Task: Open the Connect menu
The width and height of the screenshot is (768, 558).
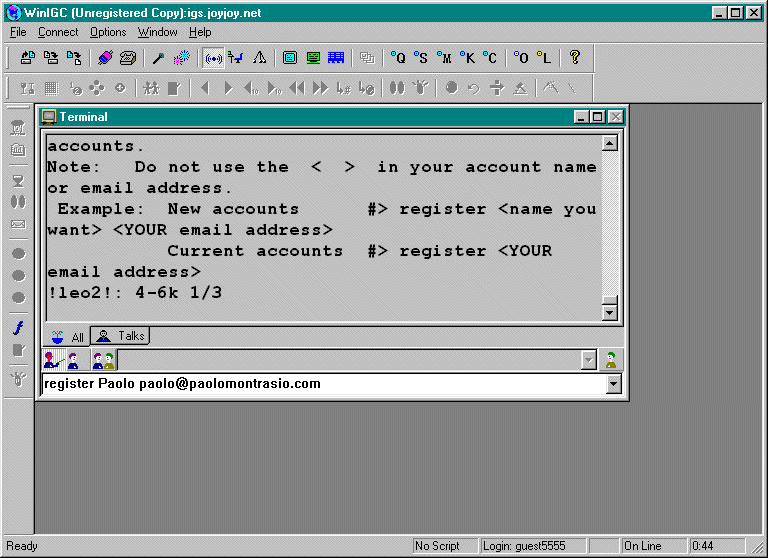Action: point(58,32)
